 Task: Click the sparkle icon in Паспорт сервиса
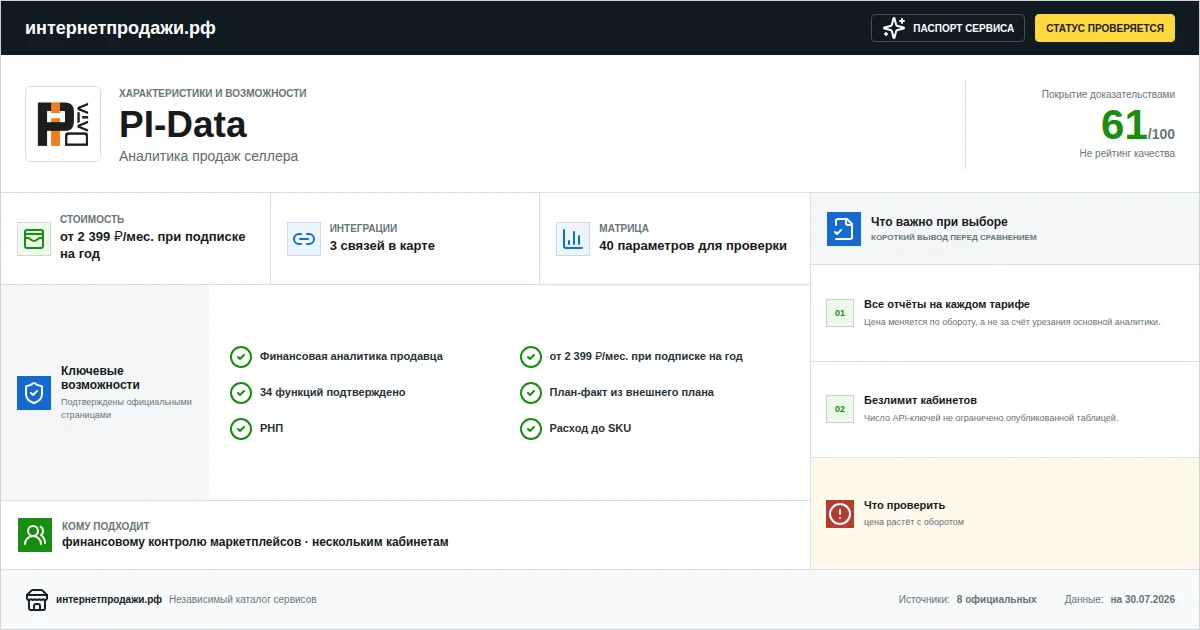click(x=894, y=28)
